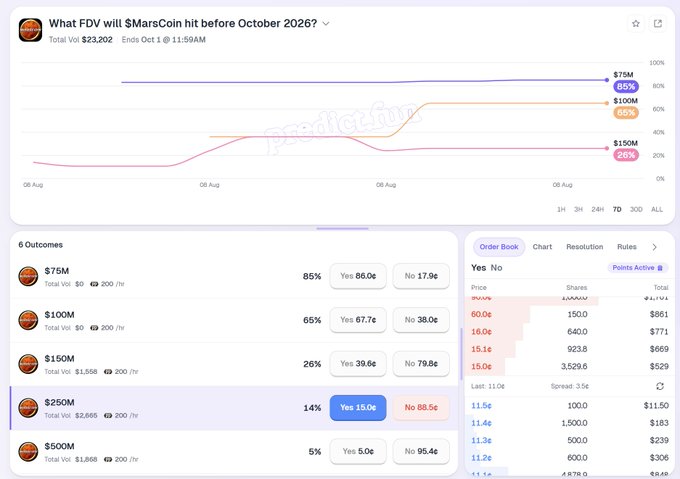Buy No 79.8¢ on $150M

point(421,364)
